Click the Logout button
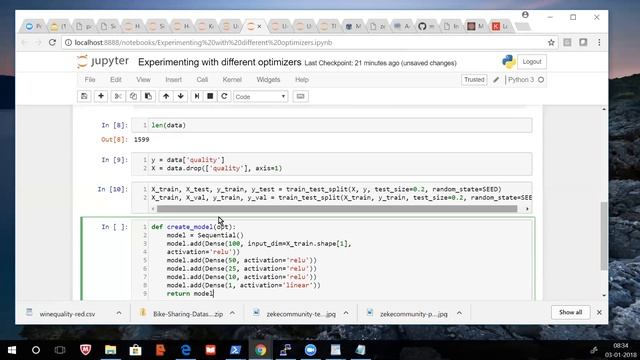Image resolution: width=640 pixels, height=360 pixels. point(532,62)
